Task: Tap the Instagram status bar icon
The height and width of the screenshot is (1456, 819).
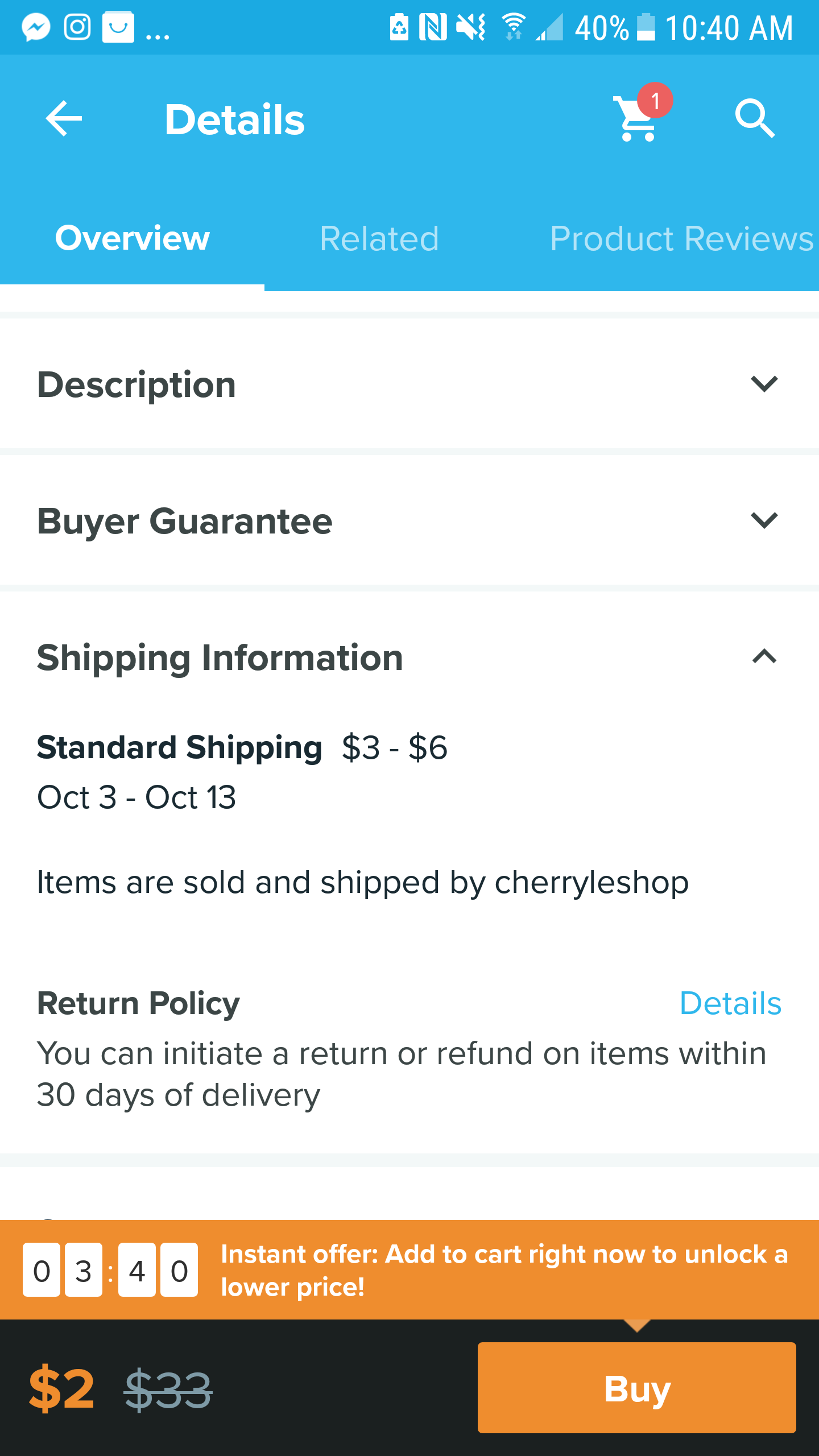Action: coord(77,27)
